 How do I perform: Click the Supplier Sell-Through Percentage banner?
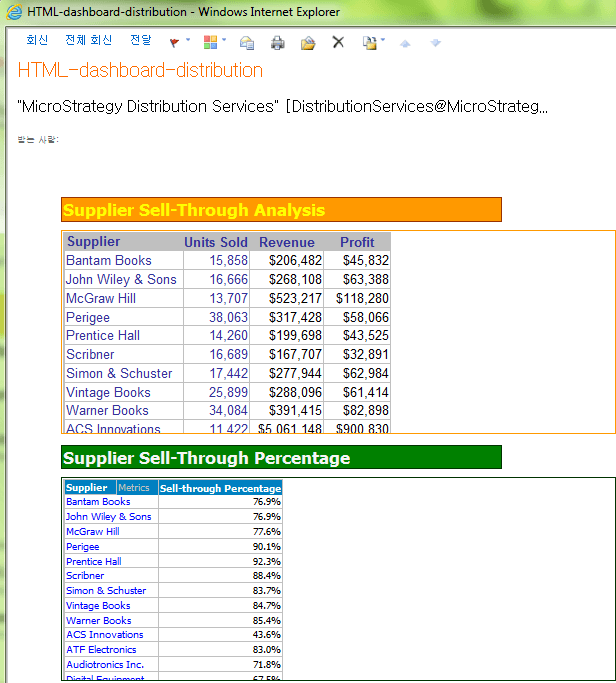(281, 457)
